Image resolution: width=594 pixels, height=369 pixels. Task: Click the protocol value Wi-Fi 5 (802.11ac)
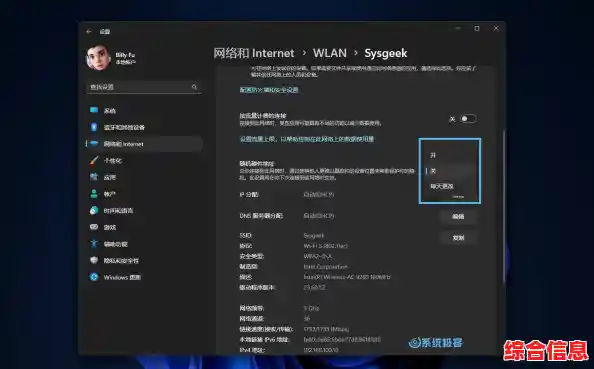pos(325,246)
